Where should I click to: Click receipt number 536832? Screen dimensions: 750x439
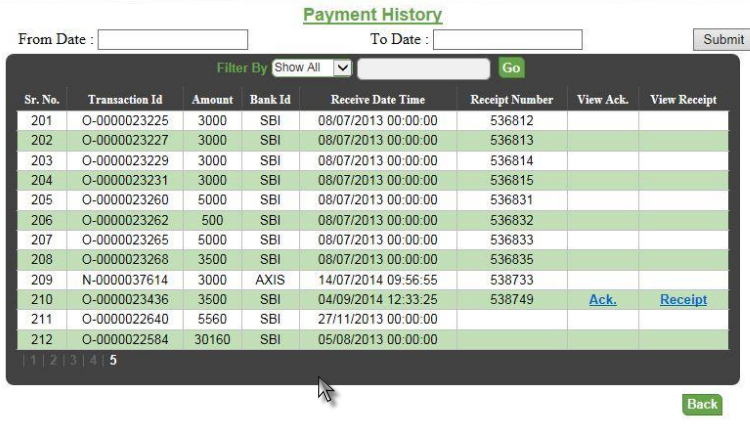tap(512, 220)
